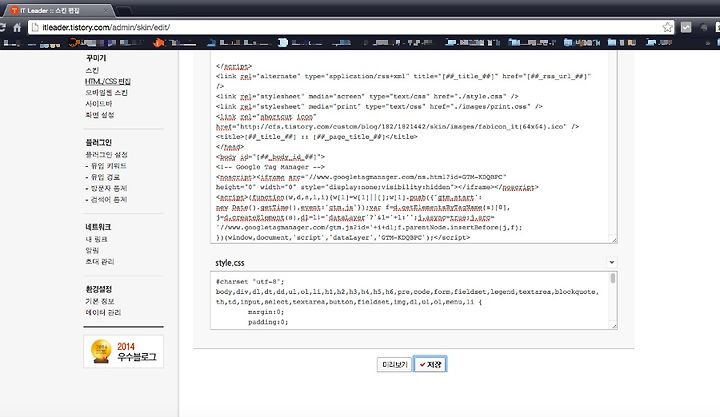Open 초대 관리 page
720x417 pixels.
tap(99, 262)
